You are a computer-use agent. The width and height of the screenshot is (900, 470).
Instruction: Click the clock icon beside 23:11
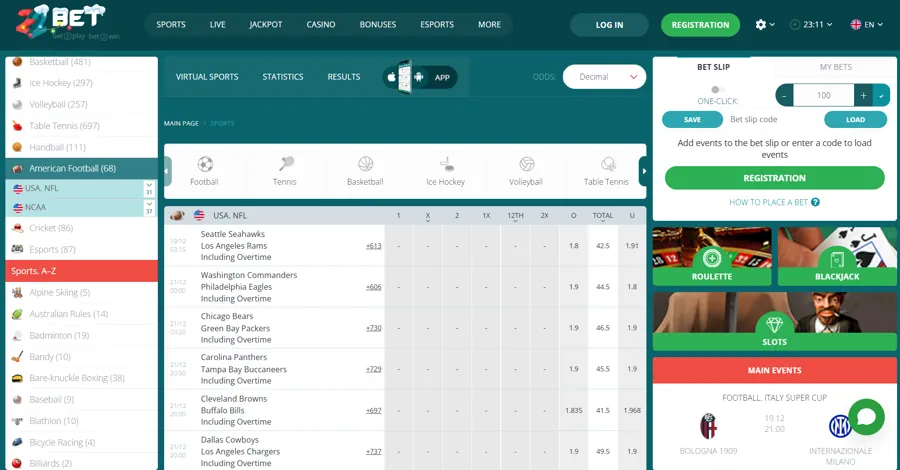point(795,25)
